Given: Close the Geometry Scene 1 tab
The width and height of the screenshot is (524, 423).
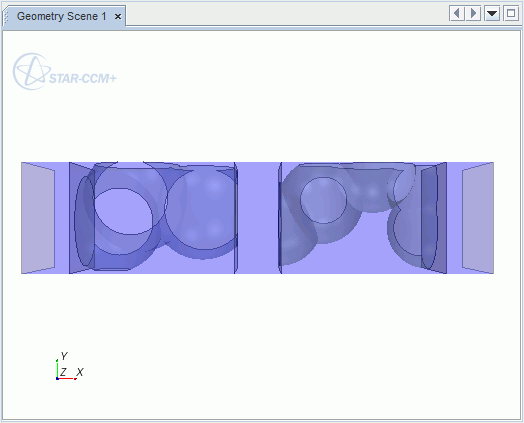Looking at the screenshot, I should 118,16.
